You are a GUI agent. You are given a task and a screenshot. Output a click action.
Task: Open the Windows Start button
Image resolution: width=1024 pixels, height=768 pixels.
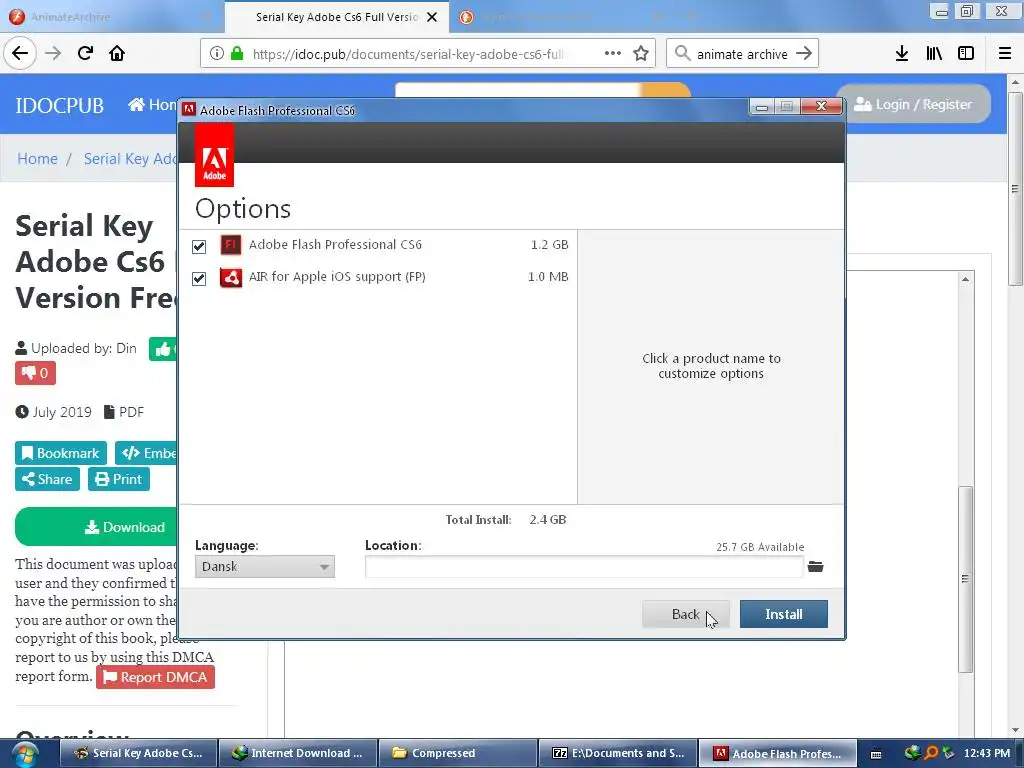tap(24, 754)
